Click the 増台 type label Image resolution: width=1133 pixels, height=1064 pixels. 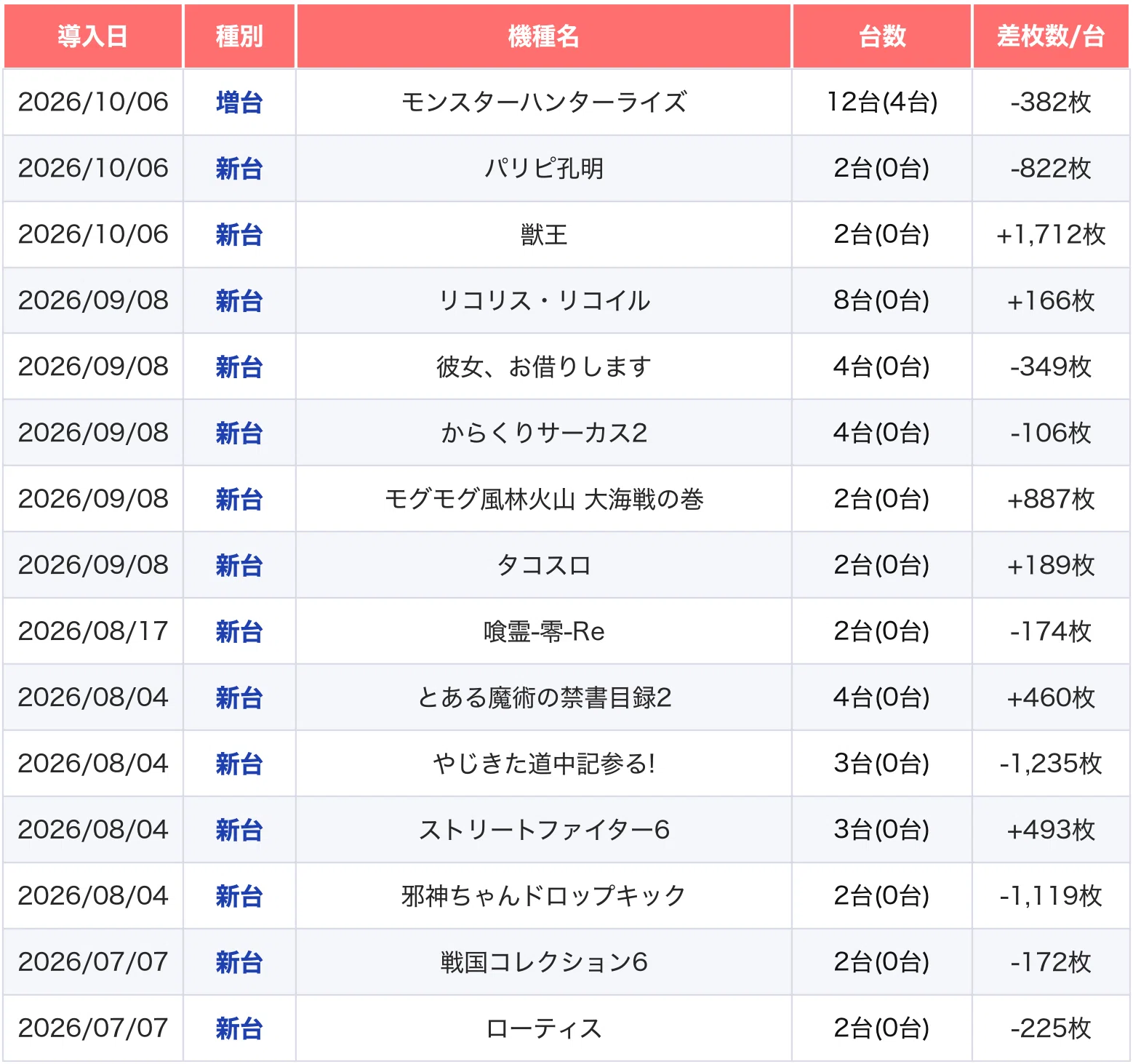click(x=239, y=103)
